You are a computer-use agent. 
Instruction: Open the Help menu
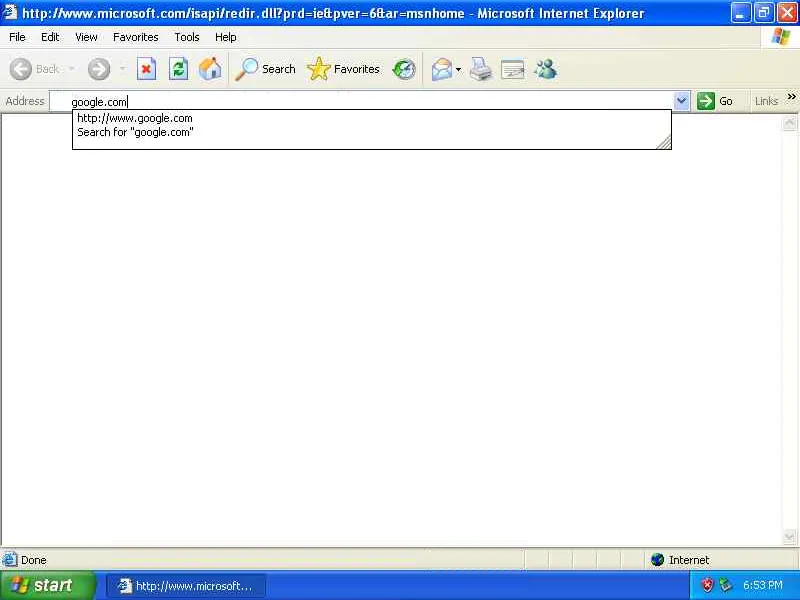(226, 37)
